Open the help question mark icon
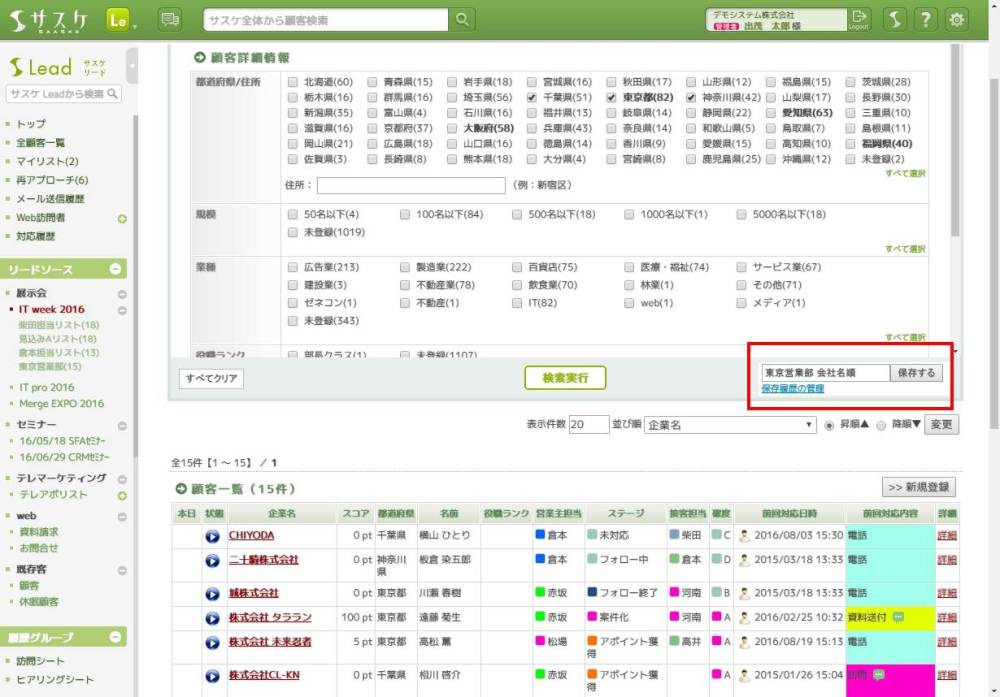The image size is (1000, 697). tap(926, 20)
